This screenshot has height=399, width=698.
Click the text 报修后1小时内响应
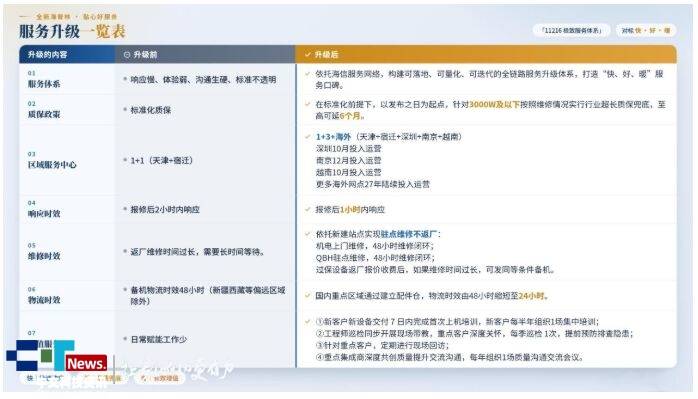point(350,209)
